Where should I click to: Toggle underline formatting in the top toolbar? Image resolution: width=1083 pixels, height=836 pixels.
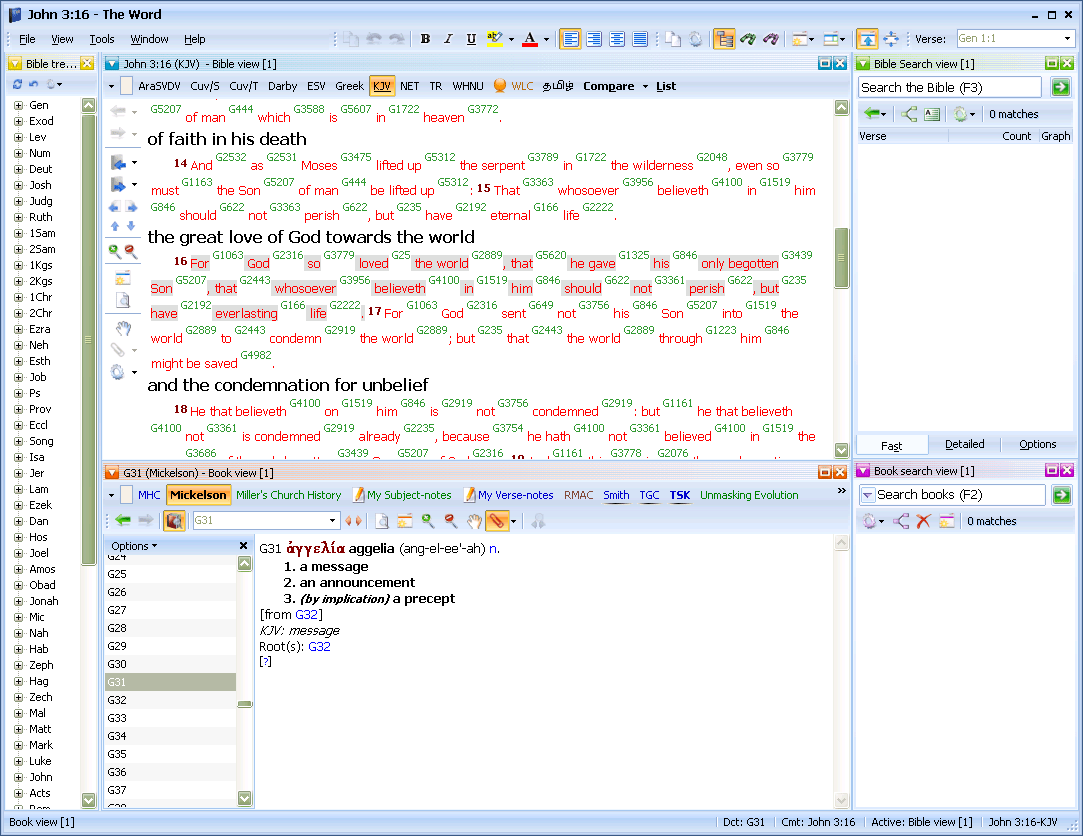(471, 38)
